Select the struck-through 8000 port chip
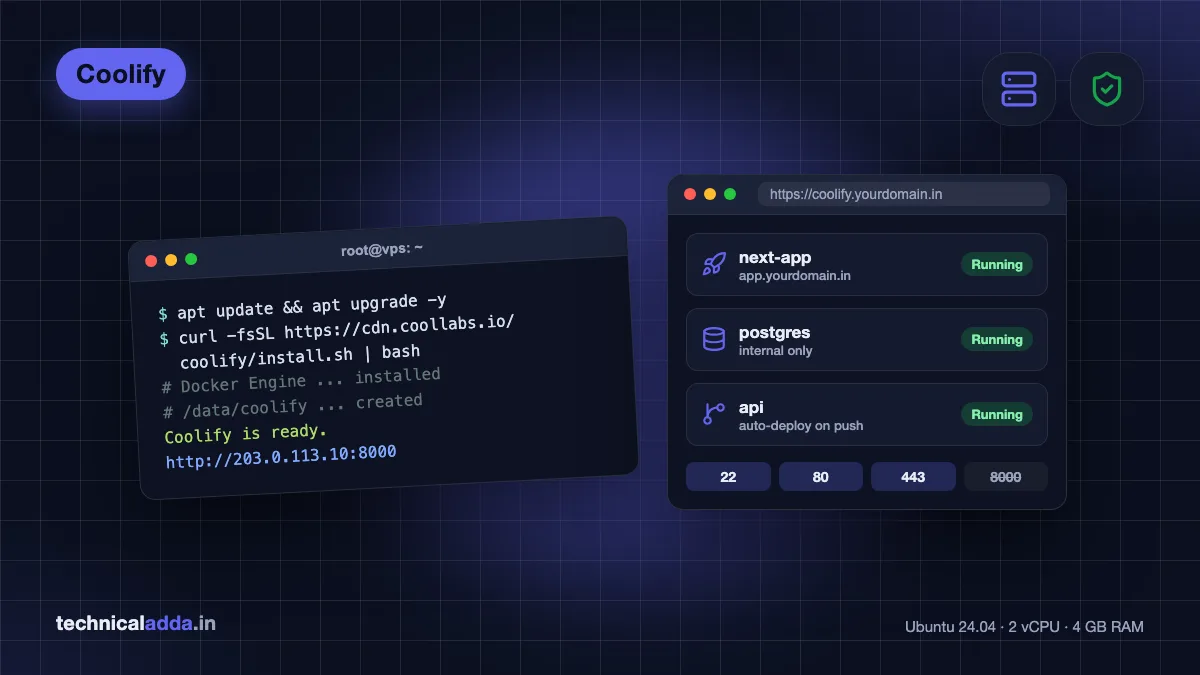This screenshot has width=1200, height=675. click(x=1006, y=477)
